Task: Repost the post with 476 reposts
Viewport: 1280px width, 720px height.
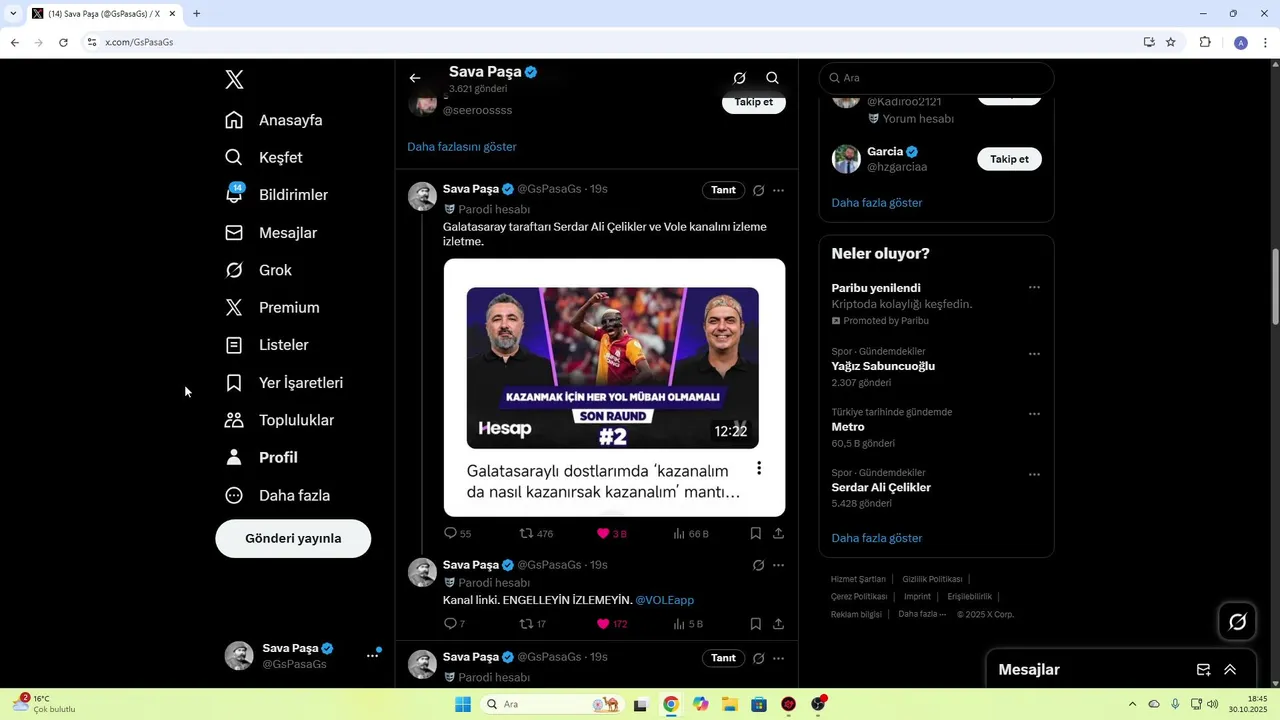Action: 536,534
